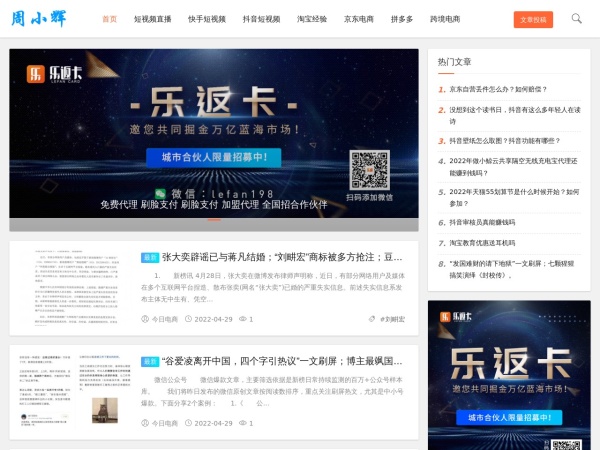Click the tag icon beside #刘畊宏
The image size is (600, 450).
click(x=372, y=319)
